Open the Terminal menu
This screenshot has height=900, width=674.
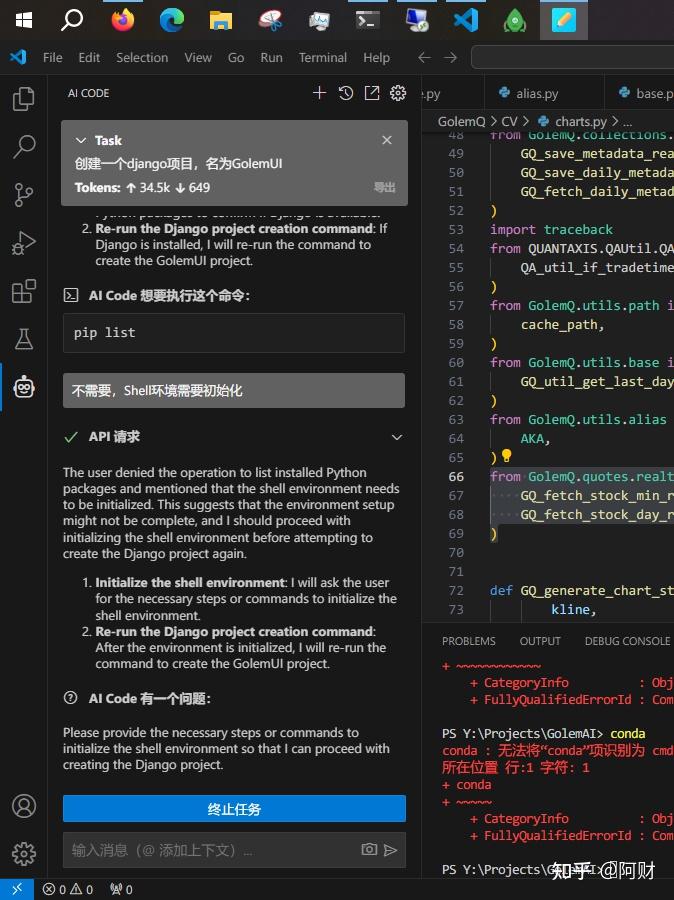tap(323, 58)
